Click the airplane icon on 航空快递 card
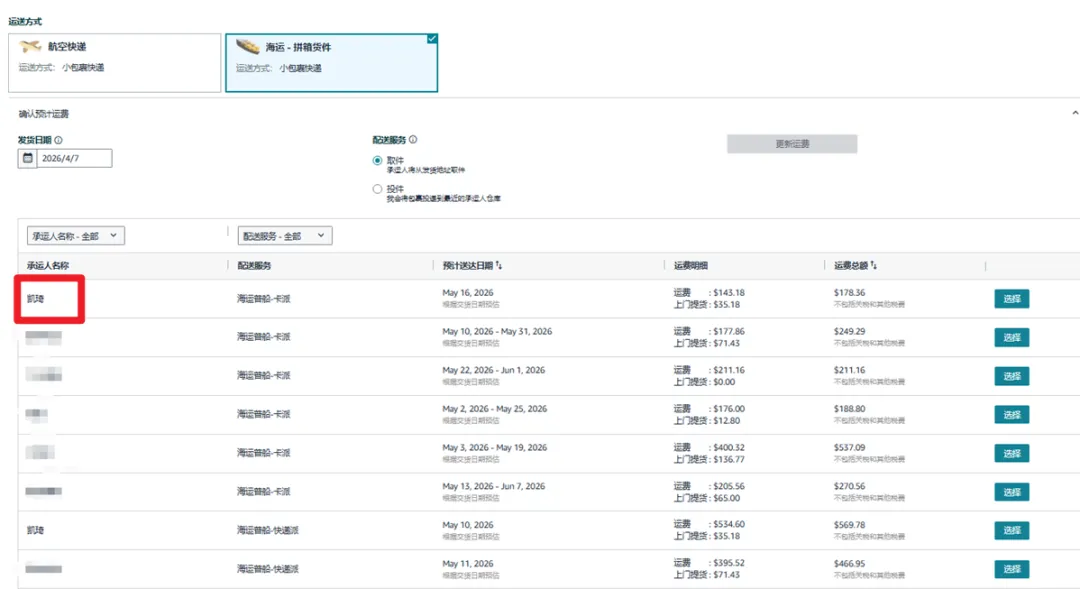This screenshot has height=589, width=1080. [30, 46]
